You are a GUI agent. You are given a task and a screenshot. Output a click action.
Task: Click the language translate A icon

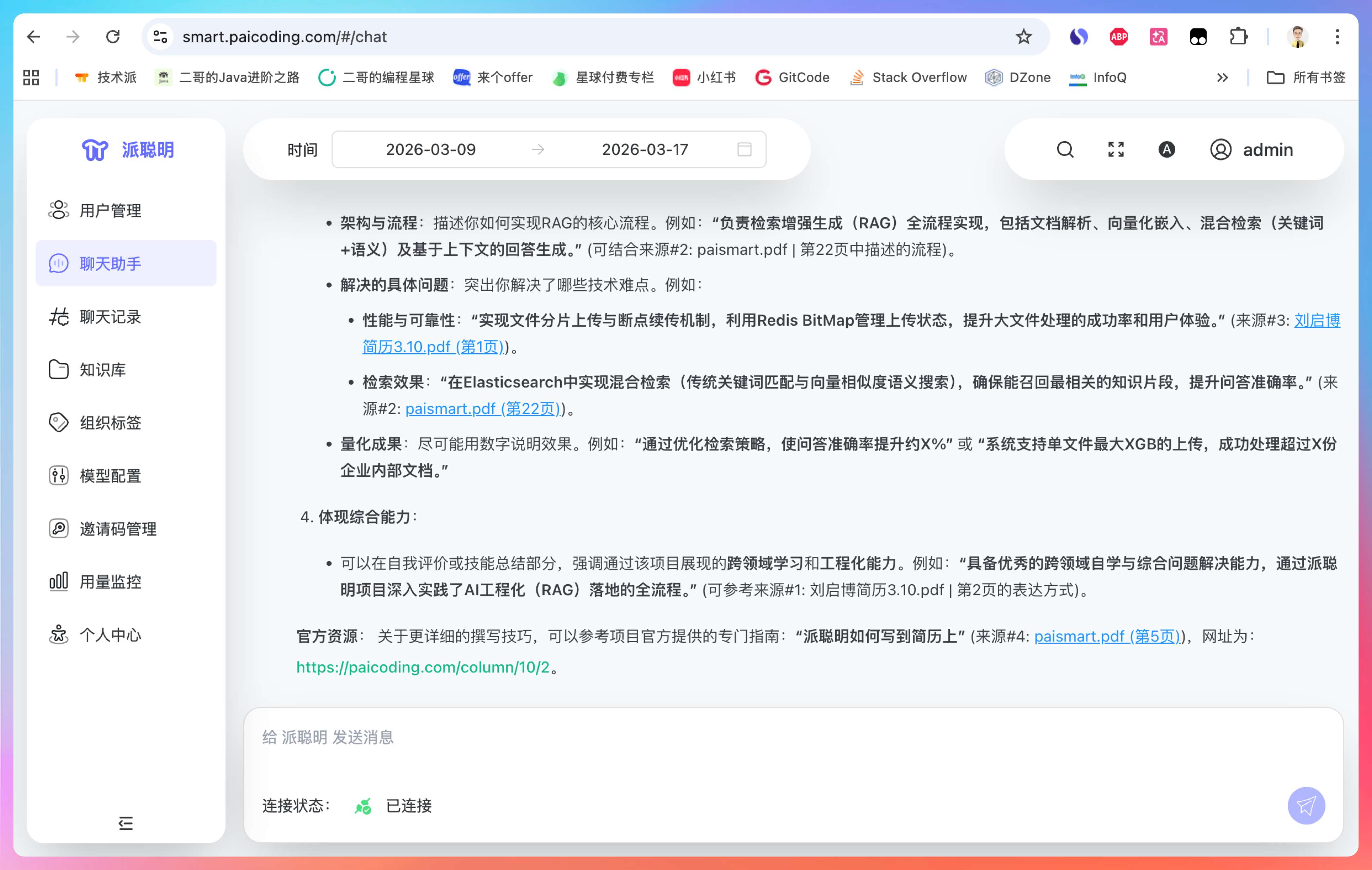(x=1166, y=149)
